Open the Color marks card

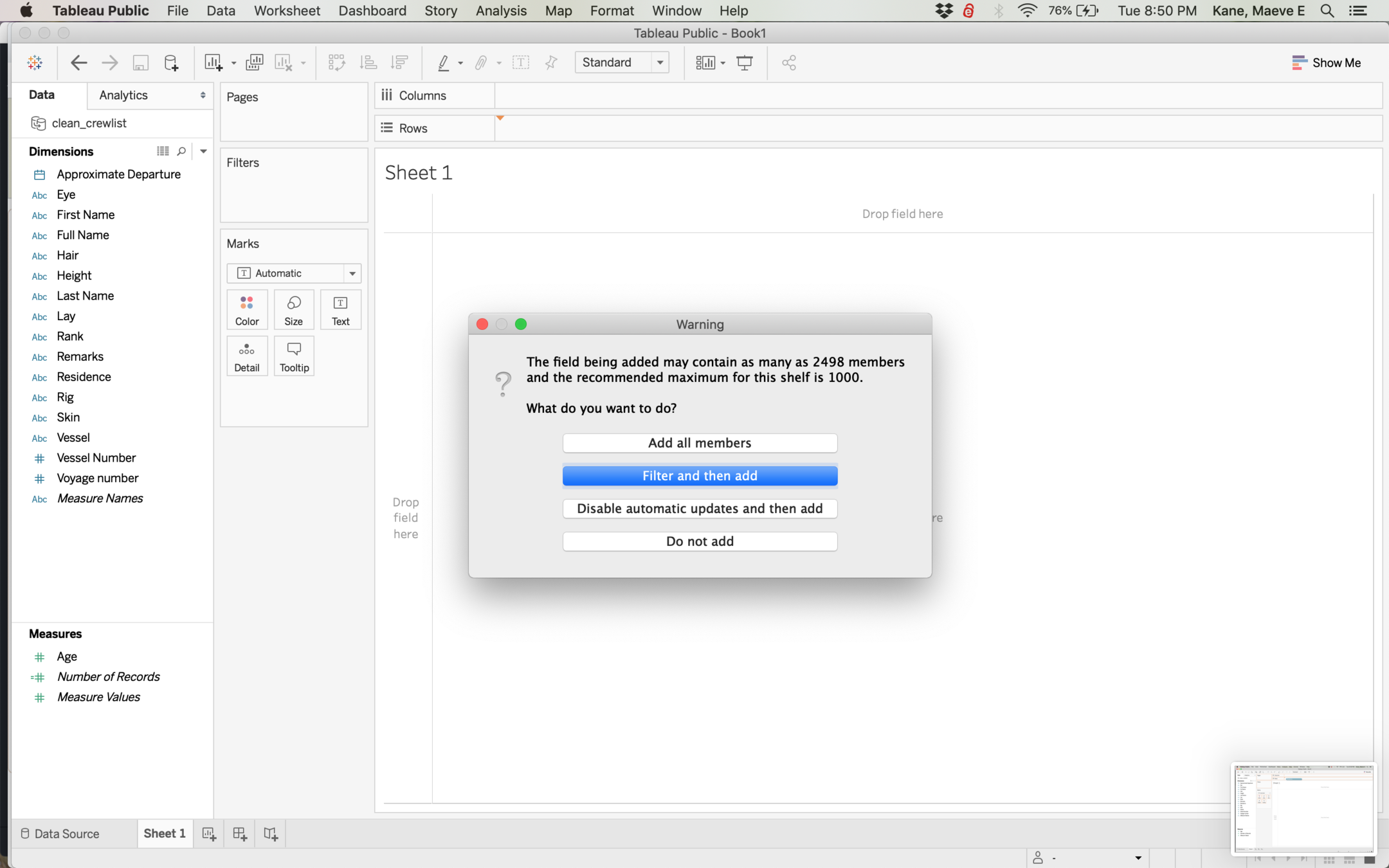[x=247, y=310]
